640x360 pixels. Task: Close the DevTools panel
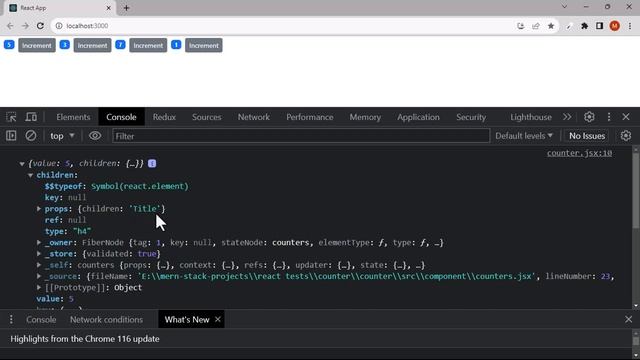coord(626,117)
